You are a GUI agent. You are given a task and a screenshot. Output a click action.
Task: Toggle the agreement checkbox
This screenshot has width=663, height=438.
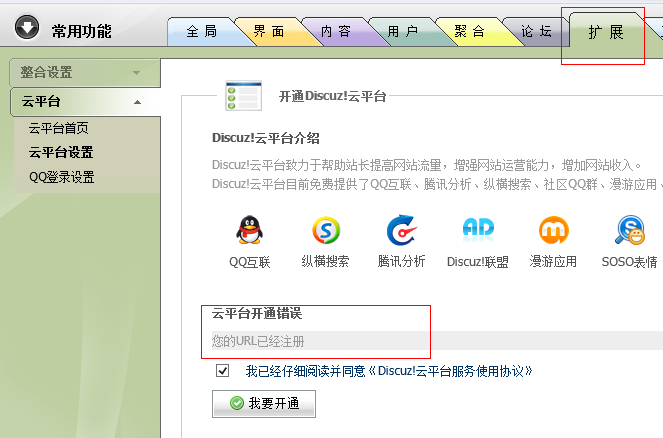pos(222,371)
